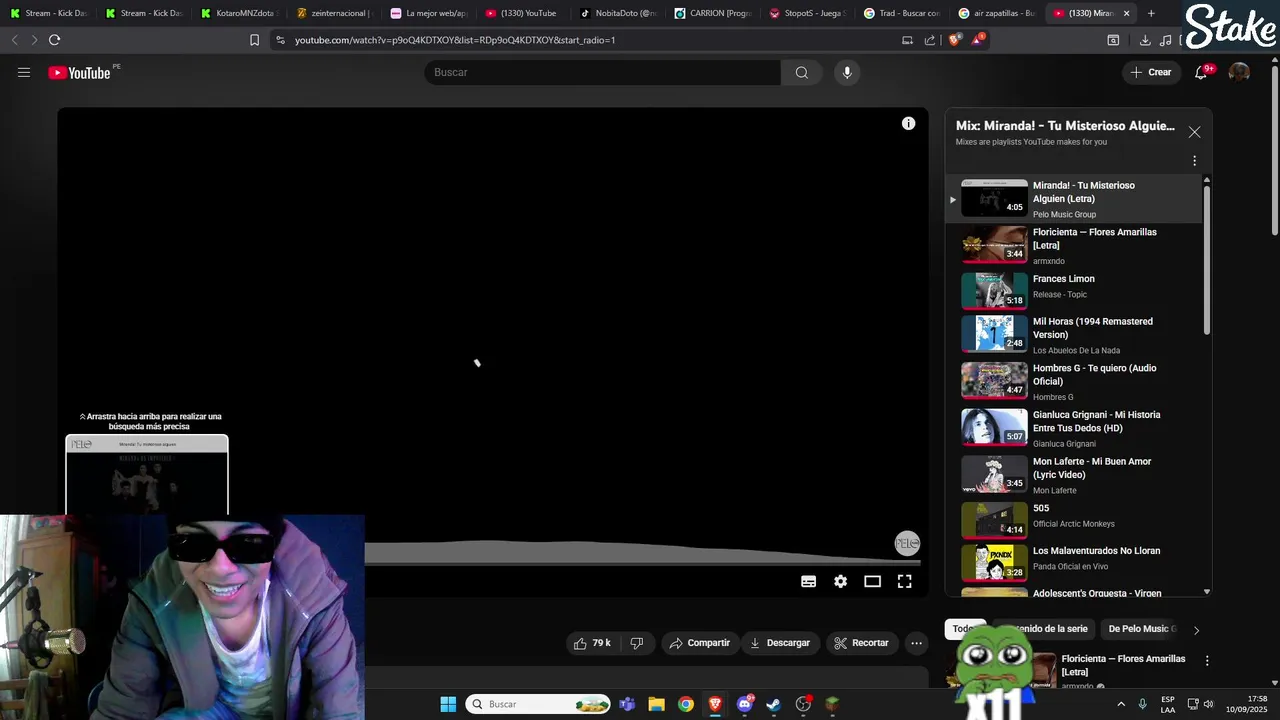
Task: Focus the Windows taskbar Buscar search box
Action: (x=539, y=704)
